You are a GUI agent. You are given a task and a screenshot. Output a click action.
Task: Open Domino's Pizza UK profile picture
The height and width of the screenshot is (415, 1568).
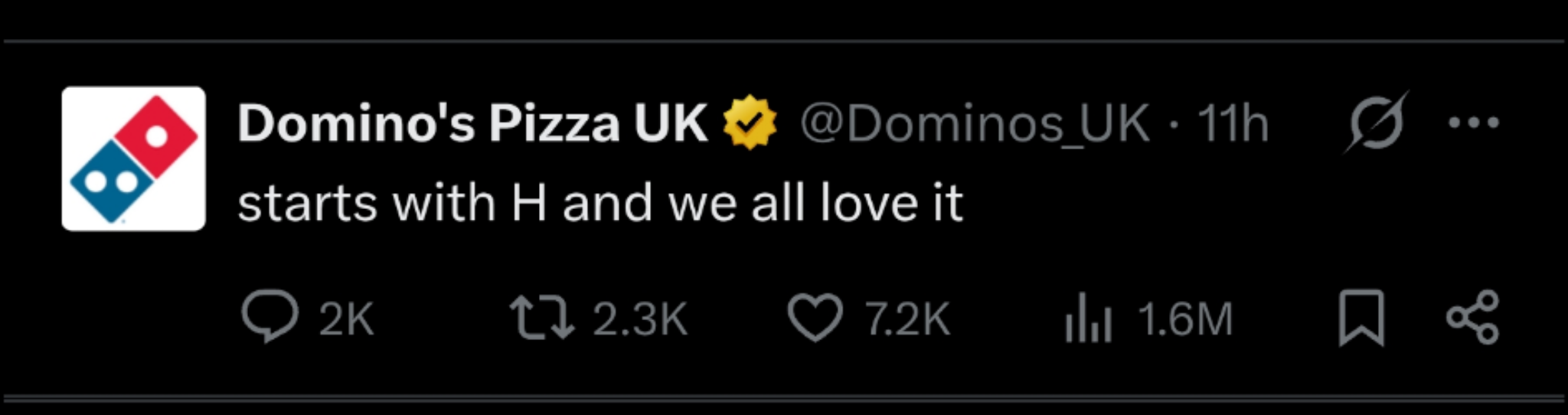pos(133,158)
